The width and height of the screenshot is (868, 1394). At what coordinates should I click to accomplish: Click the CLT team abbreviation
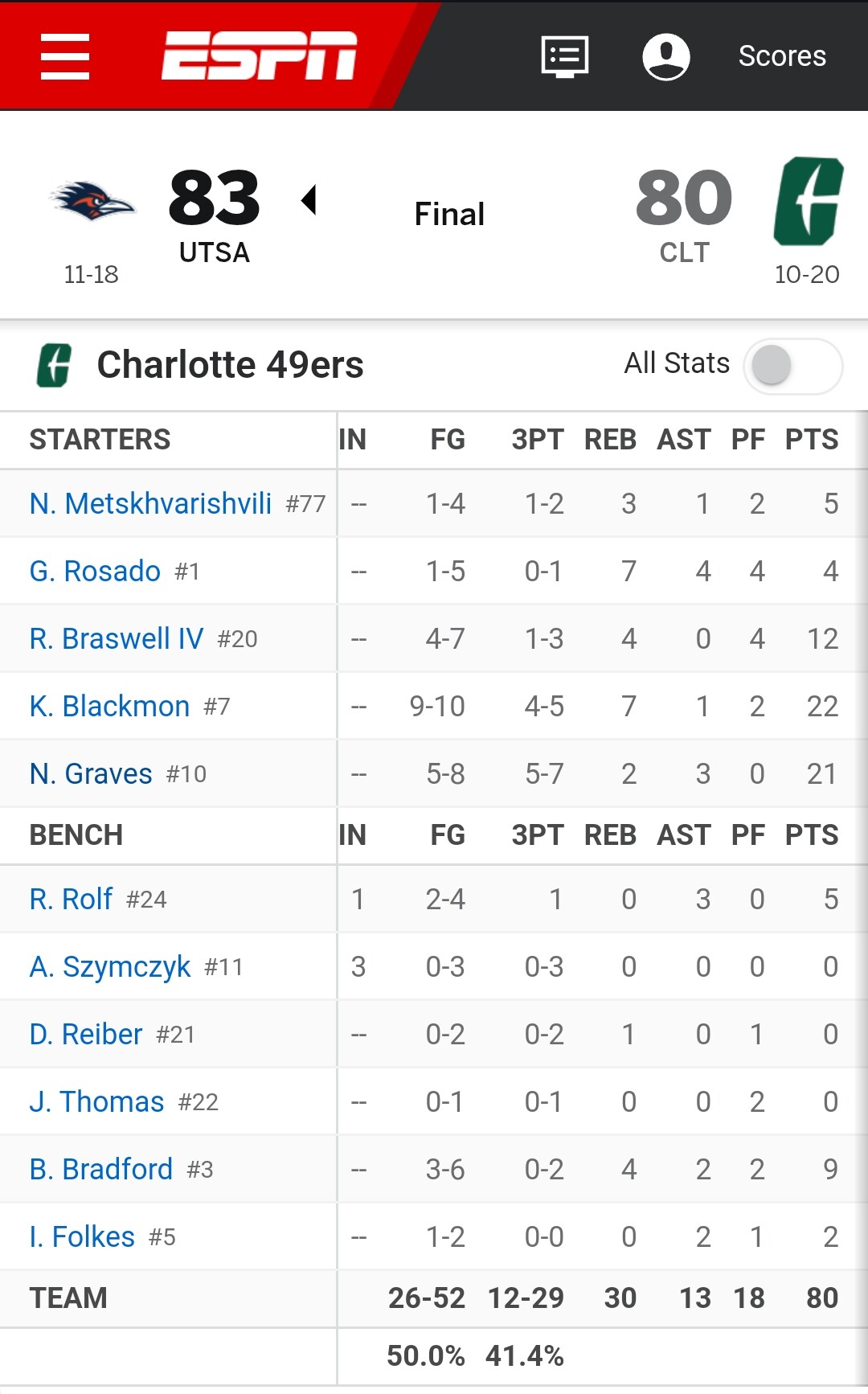click(685, 252)
